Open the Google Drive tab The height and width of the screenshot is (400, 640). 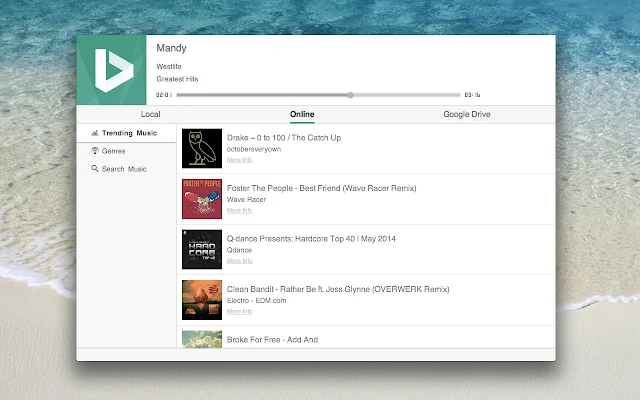coord(467,114)
